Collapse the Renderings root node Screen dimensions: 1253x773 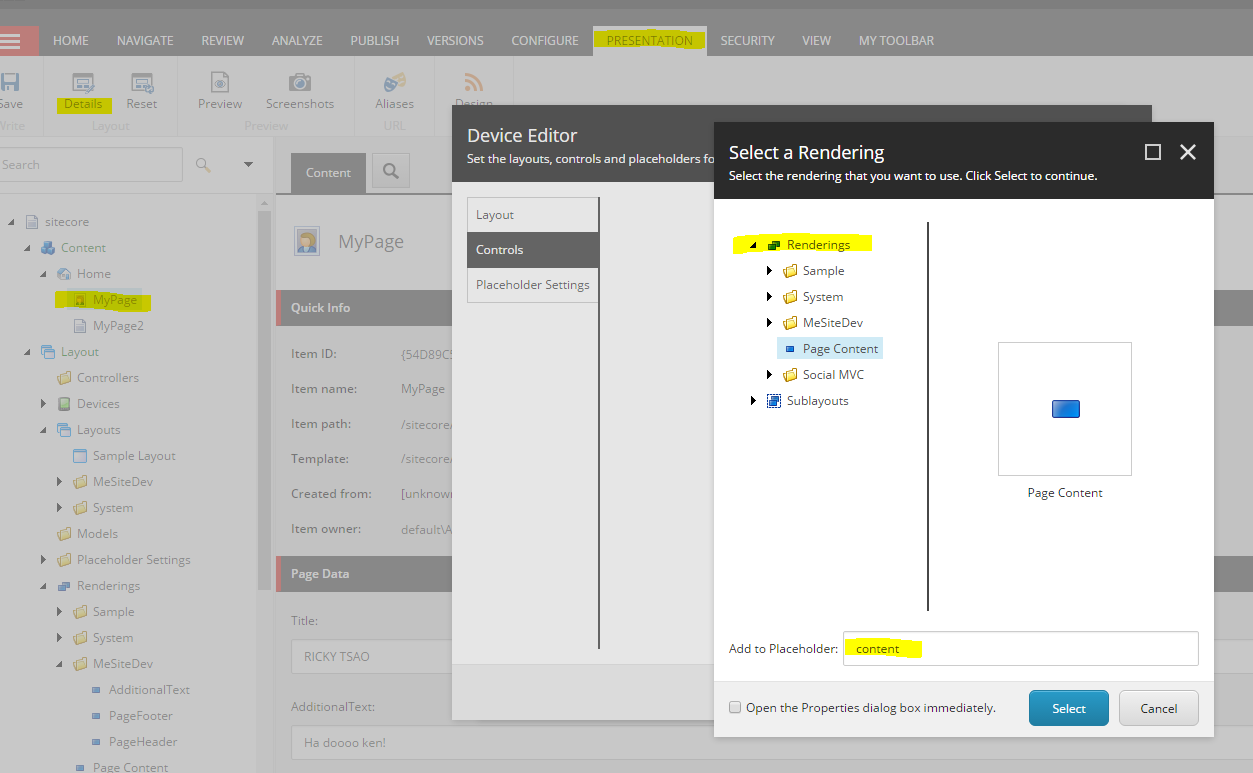coord(753,245)
